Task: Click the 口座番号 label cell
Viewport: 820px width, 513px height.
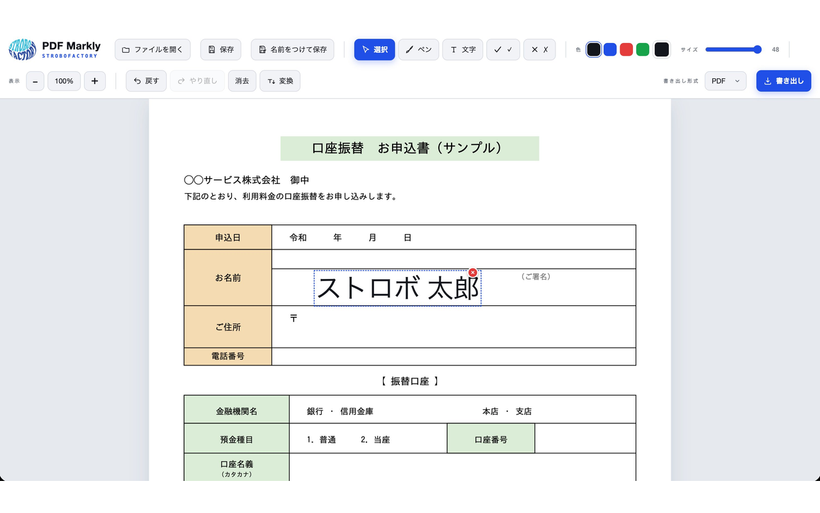Action: click(491, 439)
